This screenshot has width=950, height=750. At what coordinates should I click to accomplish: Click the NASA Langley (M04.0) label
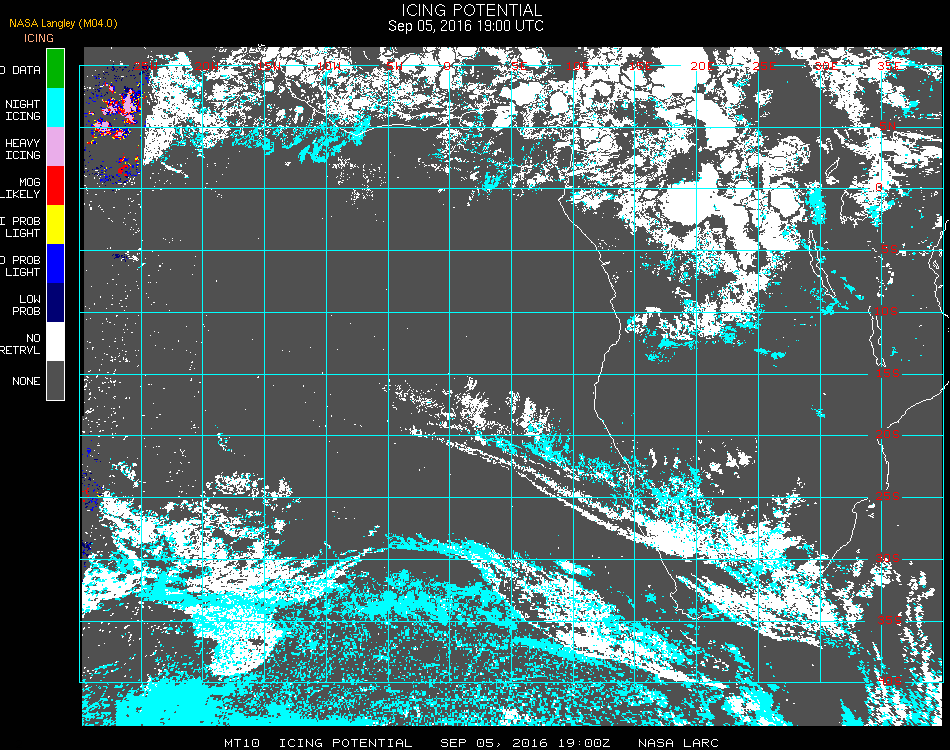tap(63, 23)
